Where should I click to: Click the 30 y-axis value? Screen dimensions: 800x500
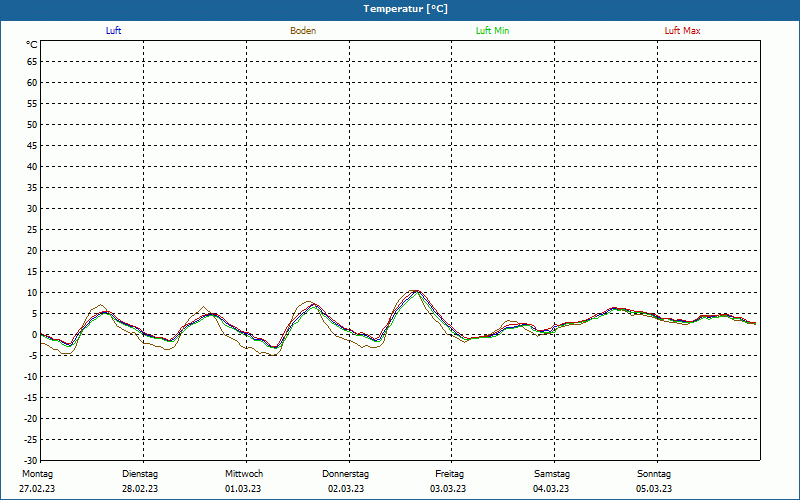(x=32, y=209)
